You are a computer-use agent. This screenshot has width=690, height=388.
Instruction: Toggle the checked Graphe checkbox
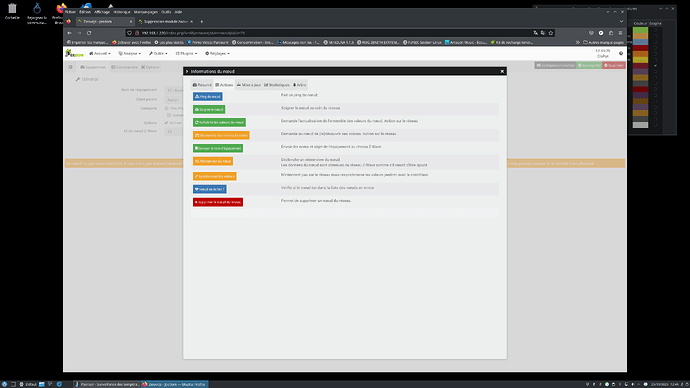point(656,66)
